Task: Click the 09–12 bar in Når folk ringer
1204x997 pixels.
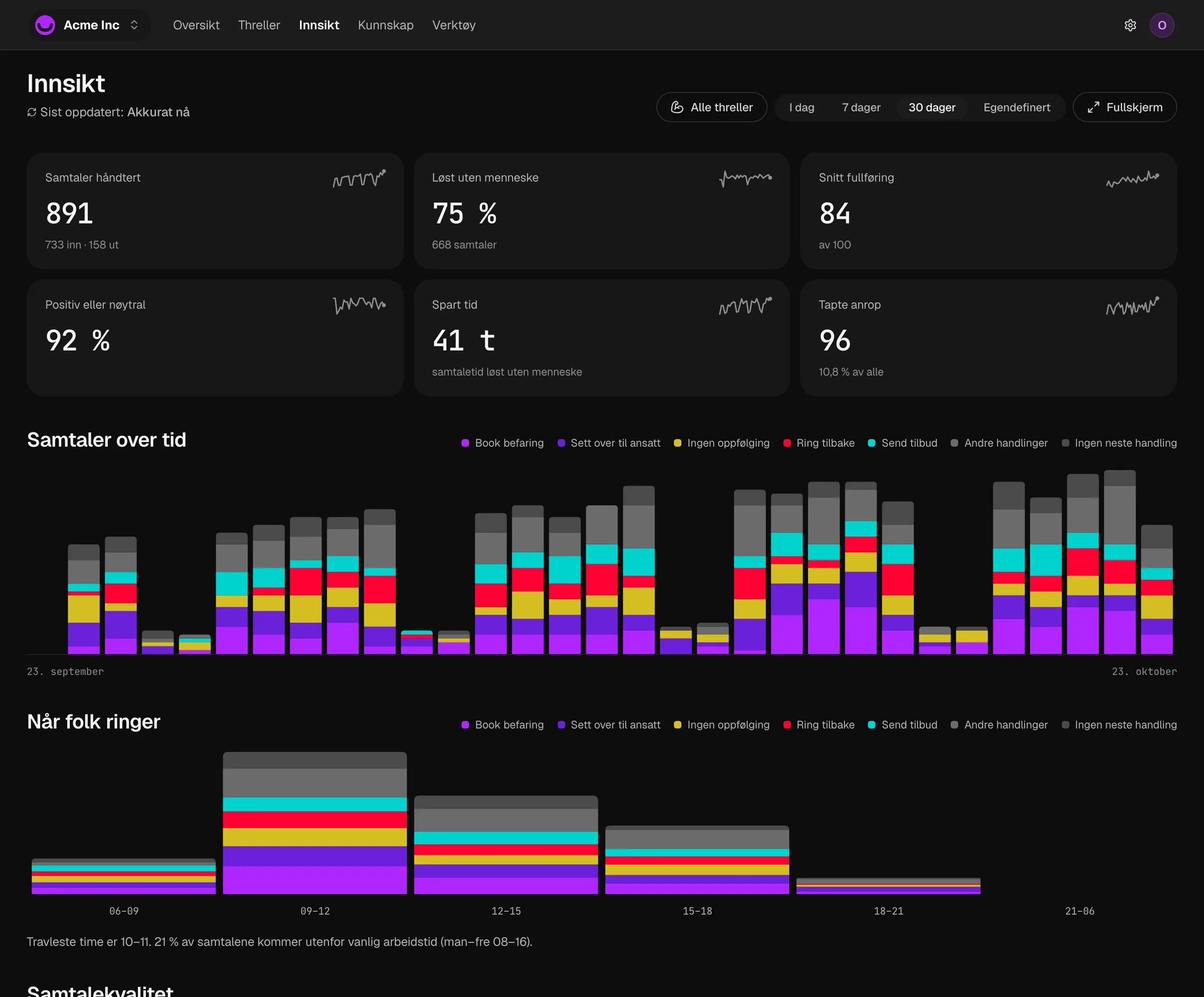Action: click(x=315, y=823)
